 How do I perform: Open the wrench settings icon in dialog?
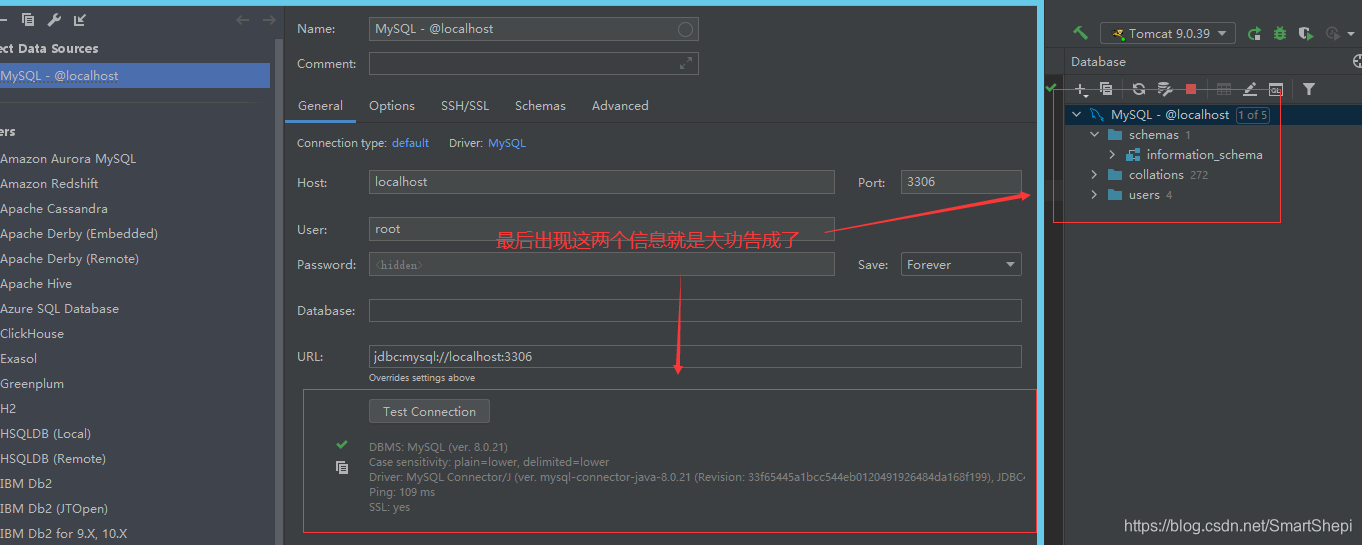point(54,20)
